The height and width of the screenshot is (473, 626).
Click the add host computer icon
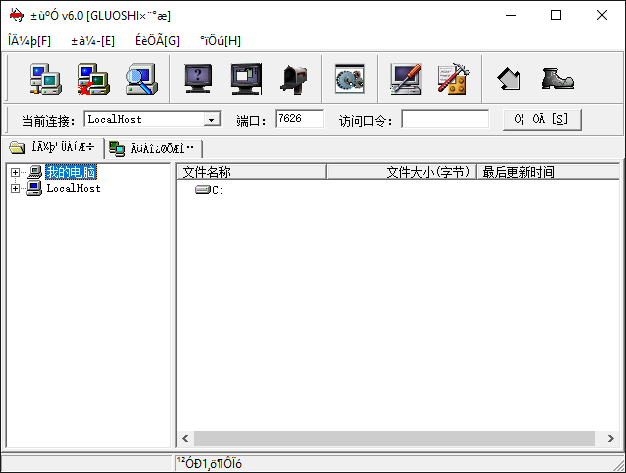point(45,78)
